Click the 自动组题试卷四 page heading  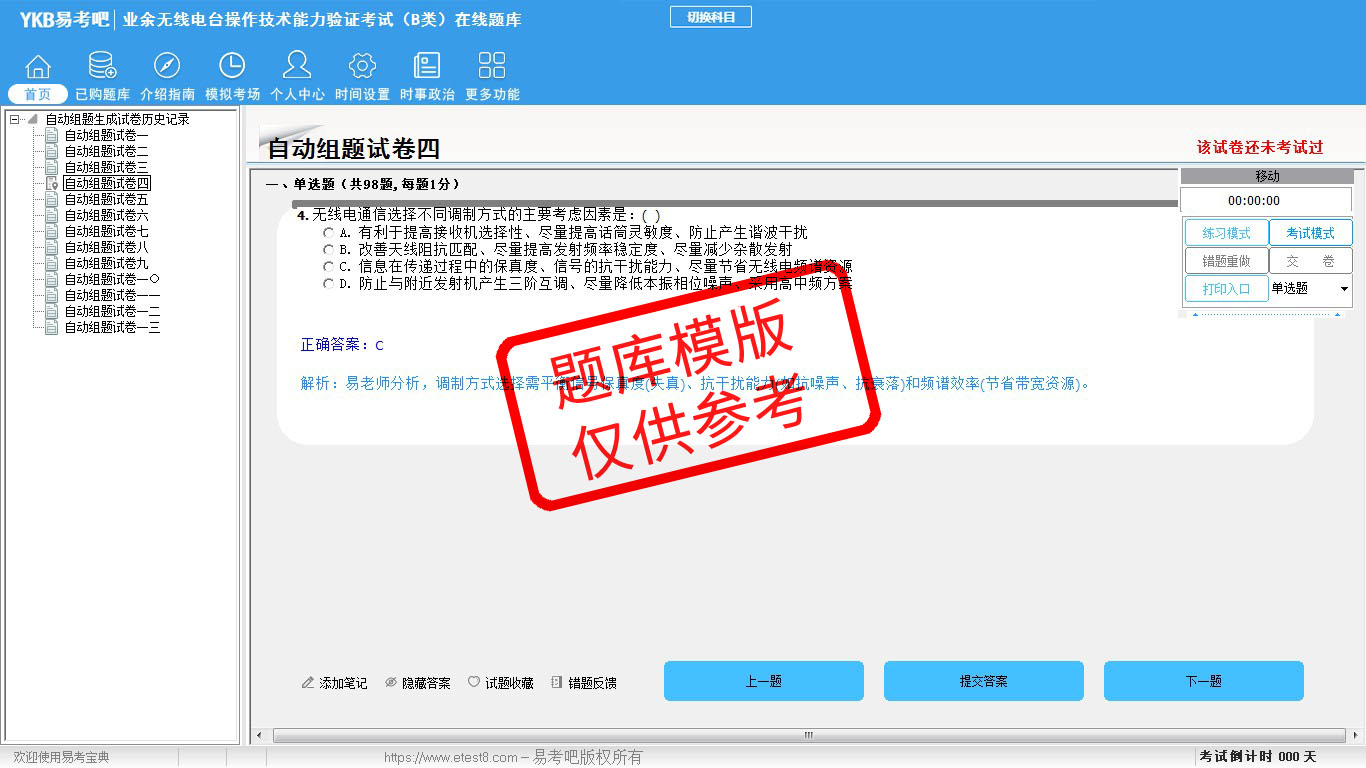[x=354, y=149]
